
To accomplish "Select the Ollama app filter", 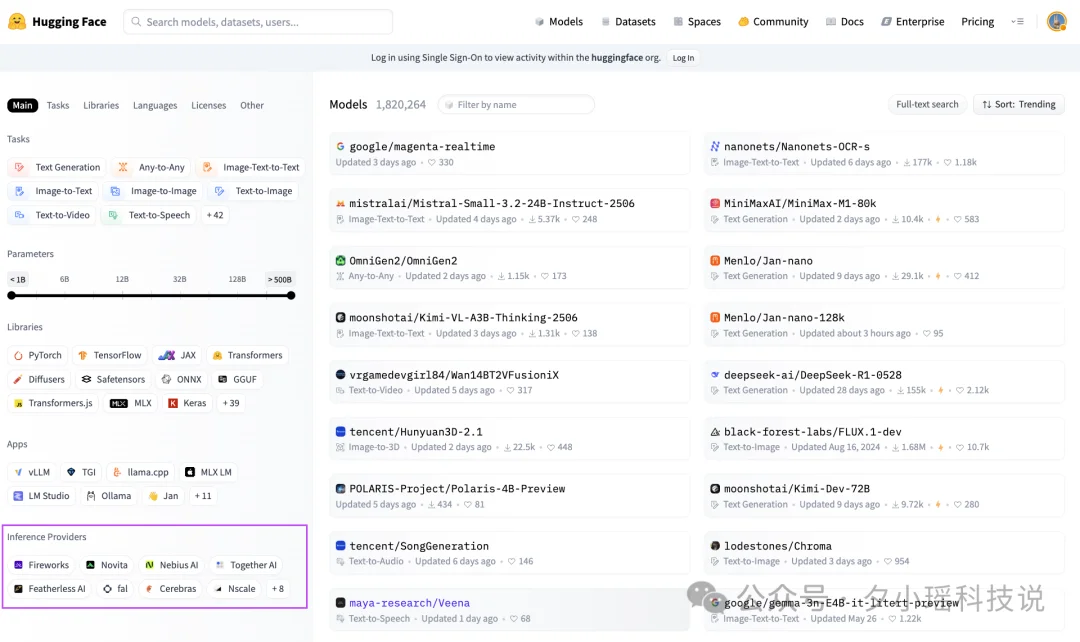I will pos(109,496).
